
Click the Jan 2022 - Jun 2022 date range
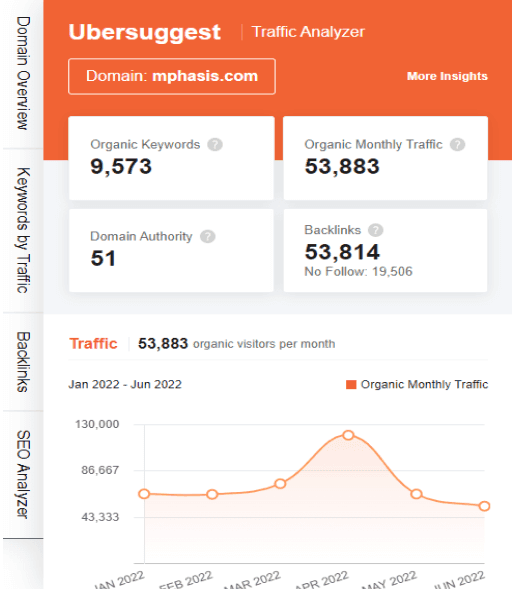[125, 385]
